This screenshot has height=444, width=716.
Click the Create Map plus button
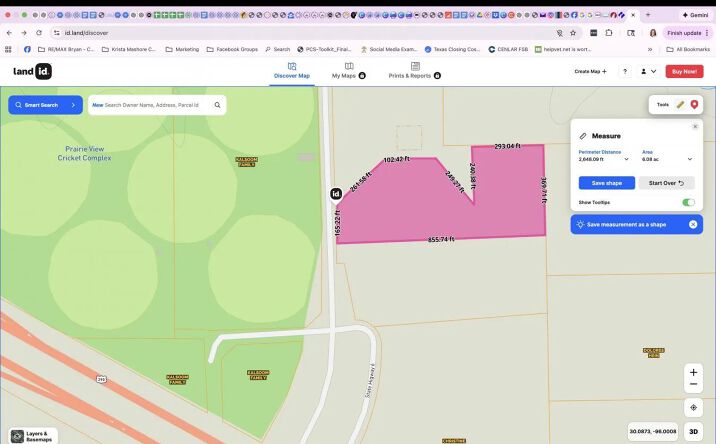(590, 72)
